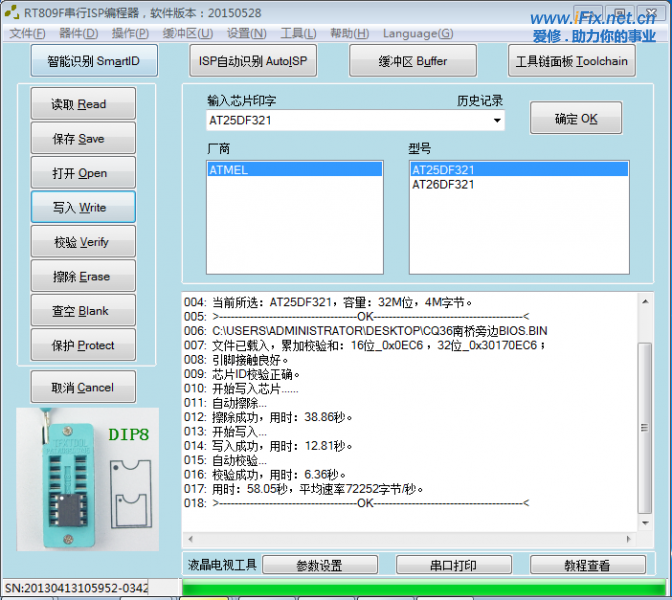Open the Language(G) menu
This screenshot has width=672, height=600.
[418, 33]
